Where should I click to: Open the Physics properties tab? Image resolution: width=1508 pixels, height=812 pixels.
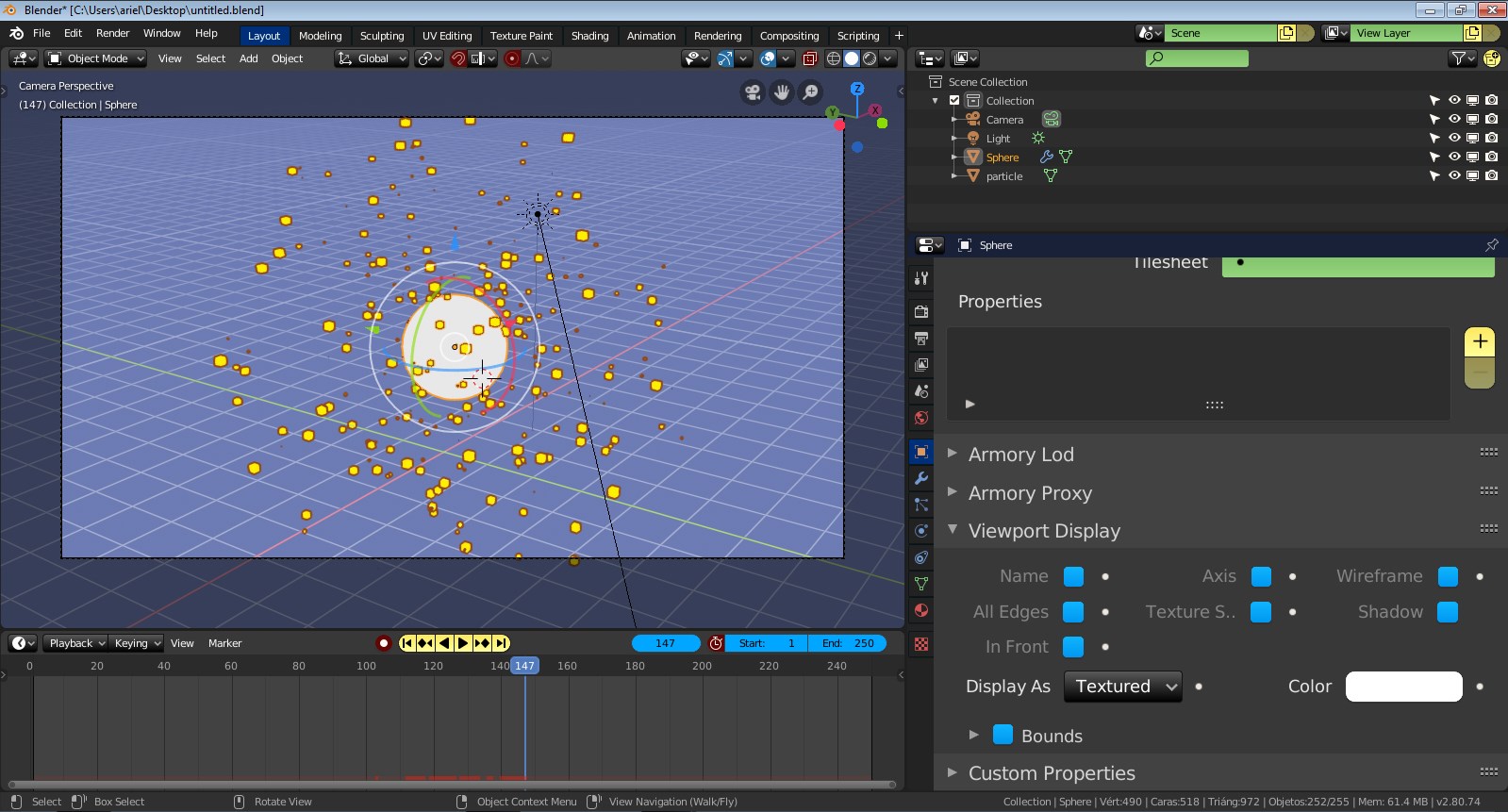point(921,531)
